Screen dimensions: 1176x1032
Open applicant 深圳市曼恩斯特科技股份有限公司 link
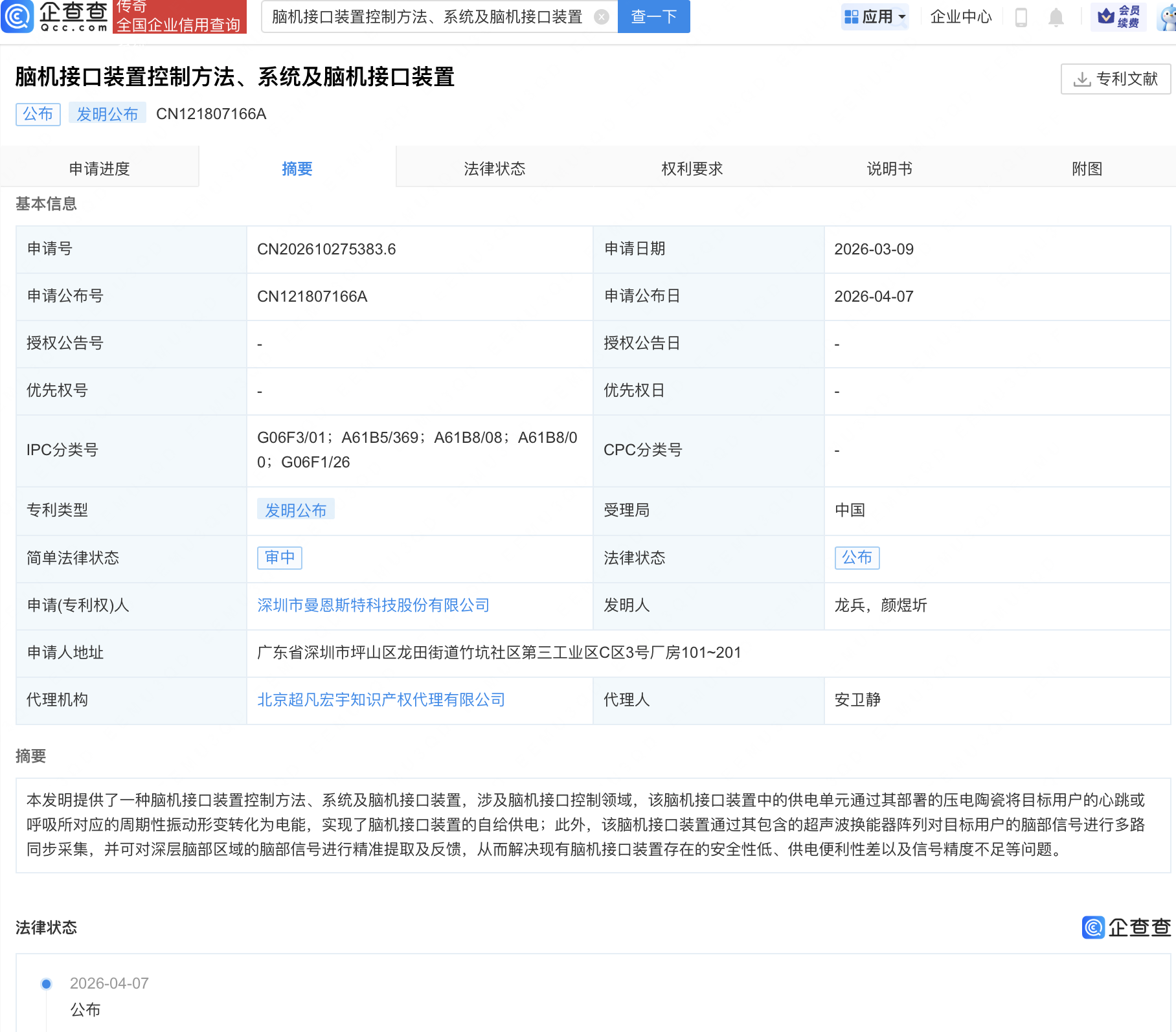373,605
